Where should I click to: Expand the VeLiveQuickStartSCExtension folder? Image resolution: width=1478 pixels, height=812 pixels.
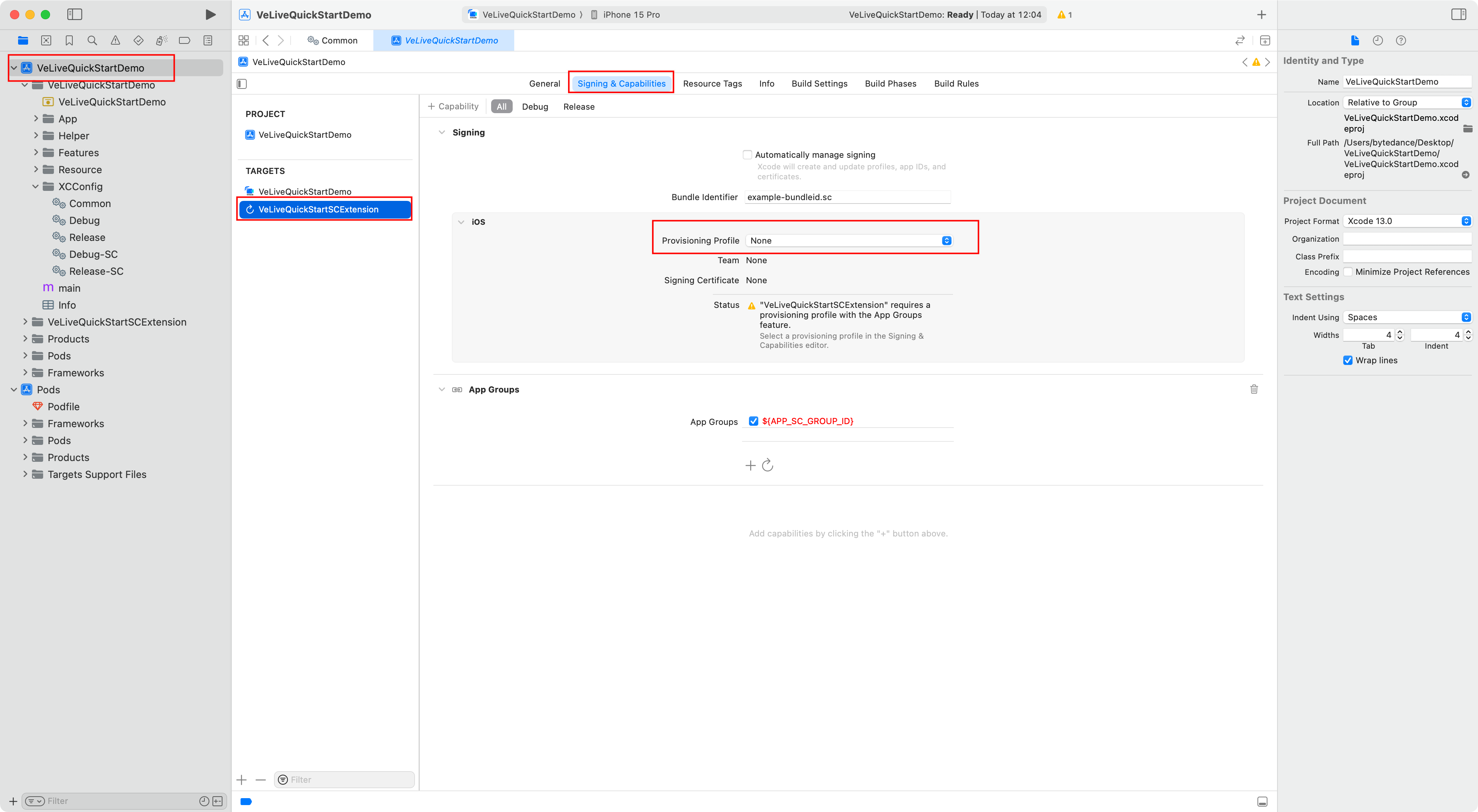coord(25,322)
